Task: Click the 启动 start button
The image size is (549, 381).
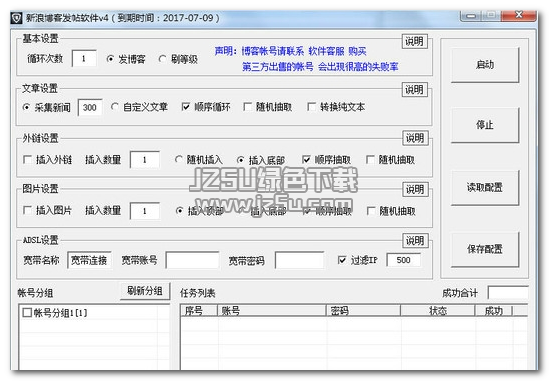Action: tap(485, 65)
